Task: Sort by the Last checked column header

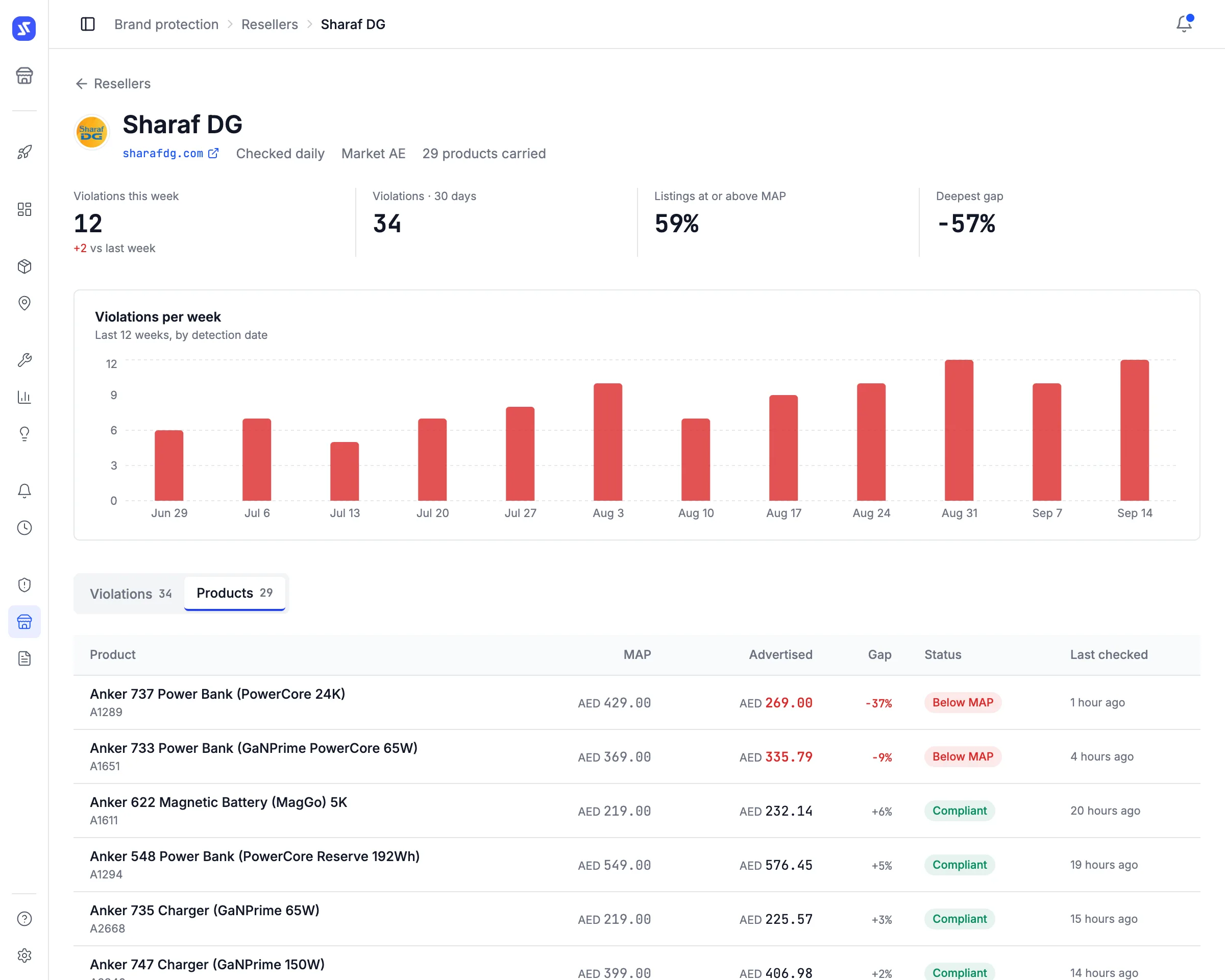Action: (1109, 654)
